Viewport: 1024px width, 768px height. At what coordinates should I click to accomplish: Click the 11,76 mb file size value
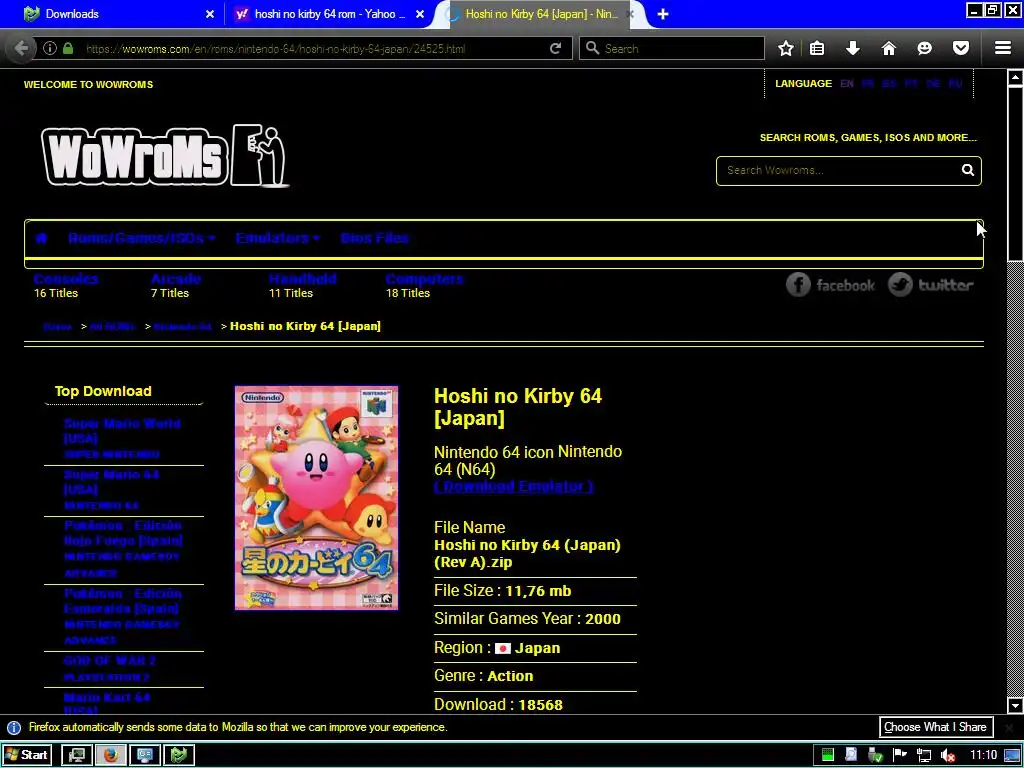pyautogui.click(x=538, y=592)
